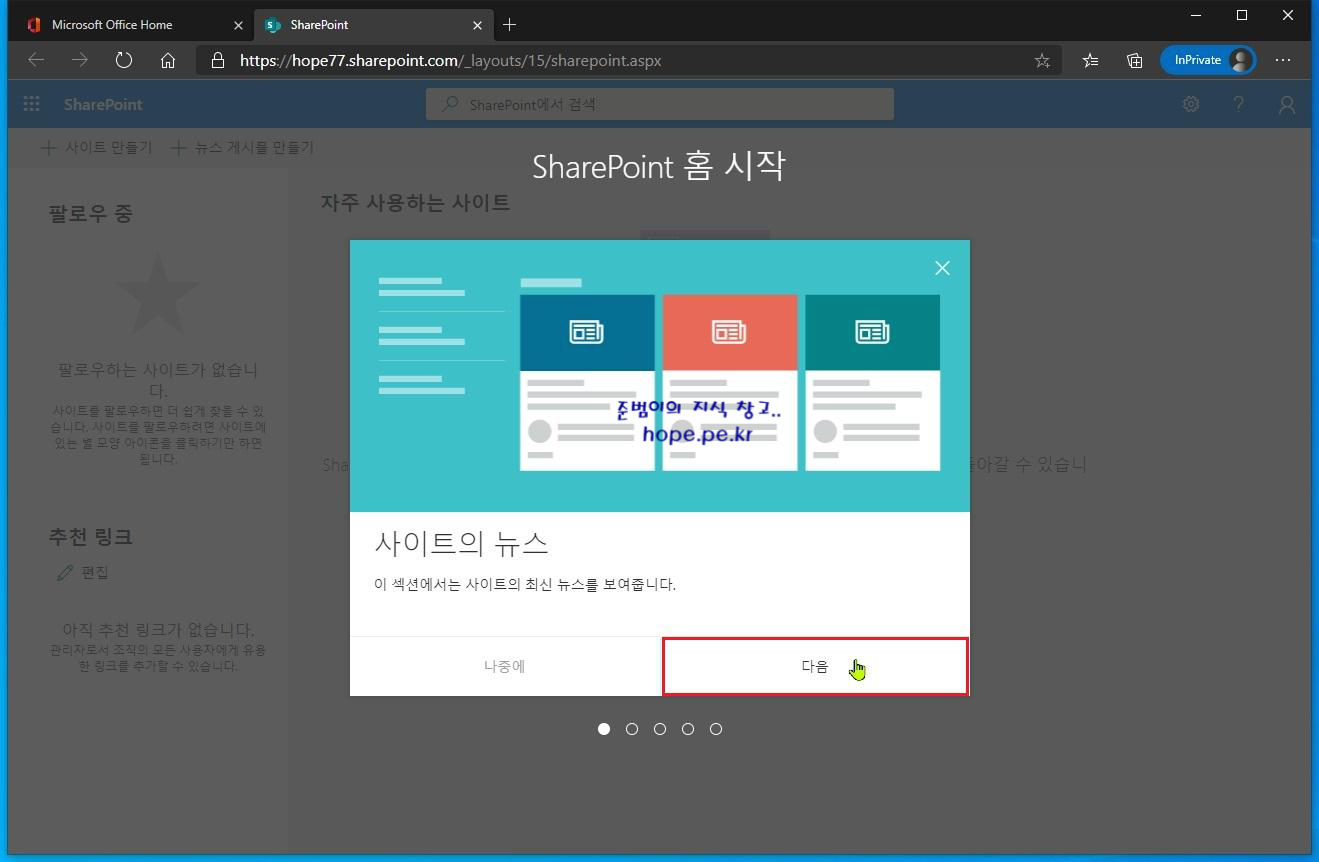Image resolution: width=1319 pixels, height=862 pixels.
Task: Open SharePoint settings gear
Action: pyautogui.click(x=1191, y=104)
